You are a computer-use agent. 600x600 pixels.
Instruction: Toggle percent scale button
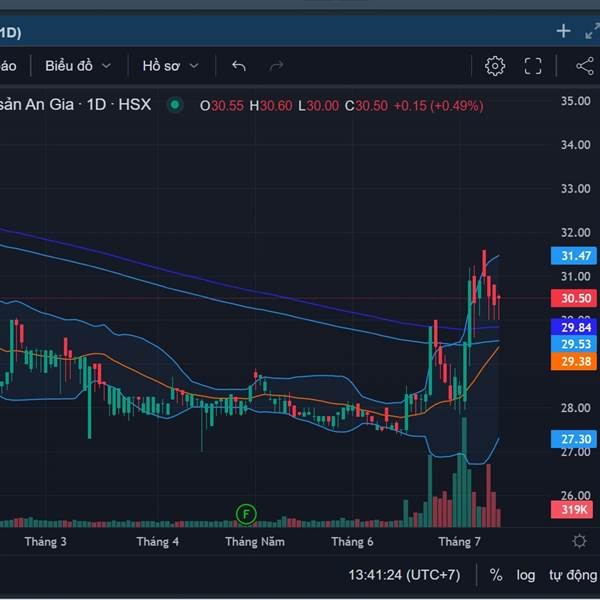(x=496, y=575)
